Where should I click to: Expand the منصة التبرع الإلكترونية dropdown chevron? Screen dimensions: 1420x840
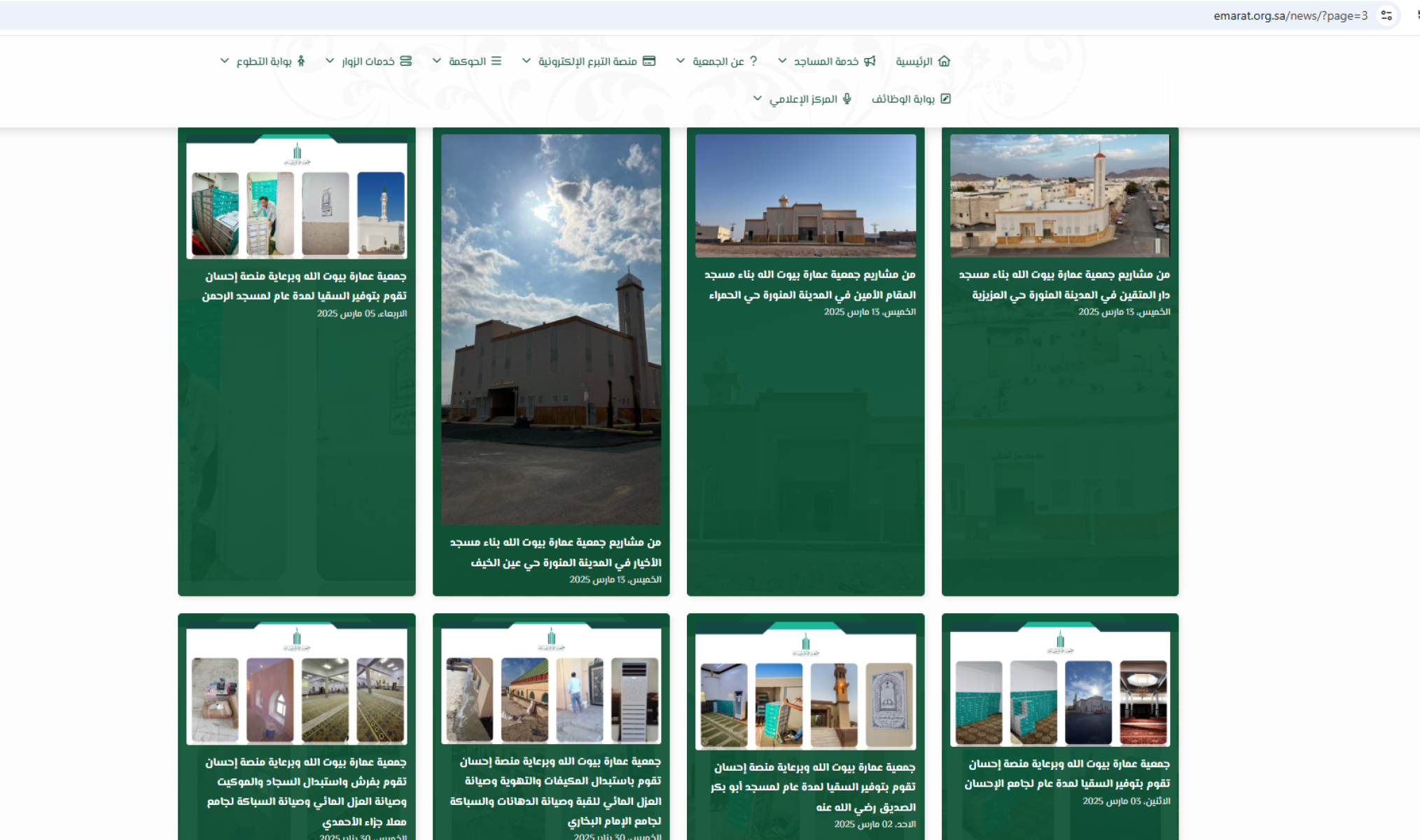coord(526,61)
